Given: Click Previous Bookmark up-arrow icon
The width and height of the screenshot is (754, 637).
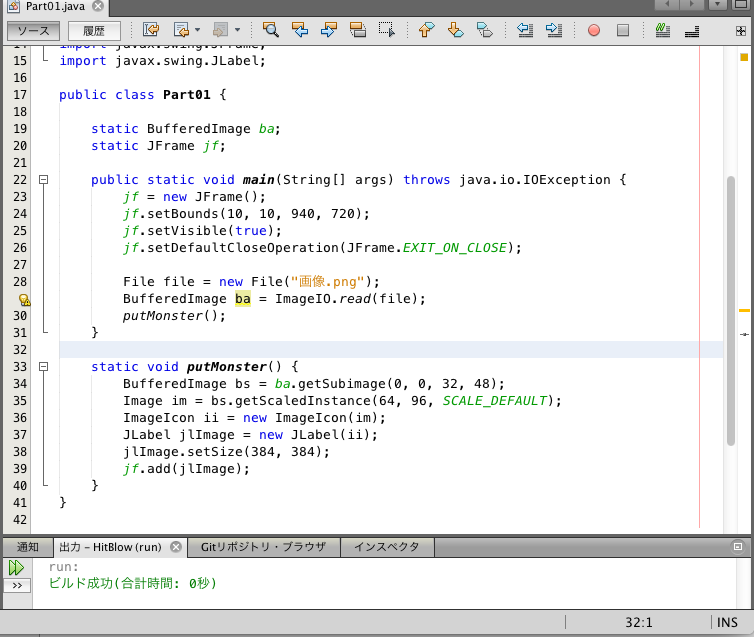Looking at the screenshot, I should (427, 30).
